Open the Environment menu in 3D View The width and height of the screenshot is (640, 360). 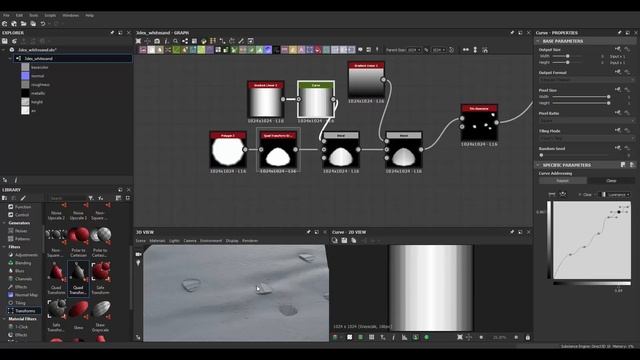[211, 241]
